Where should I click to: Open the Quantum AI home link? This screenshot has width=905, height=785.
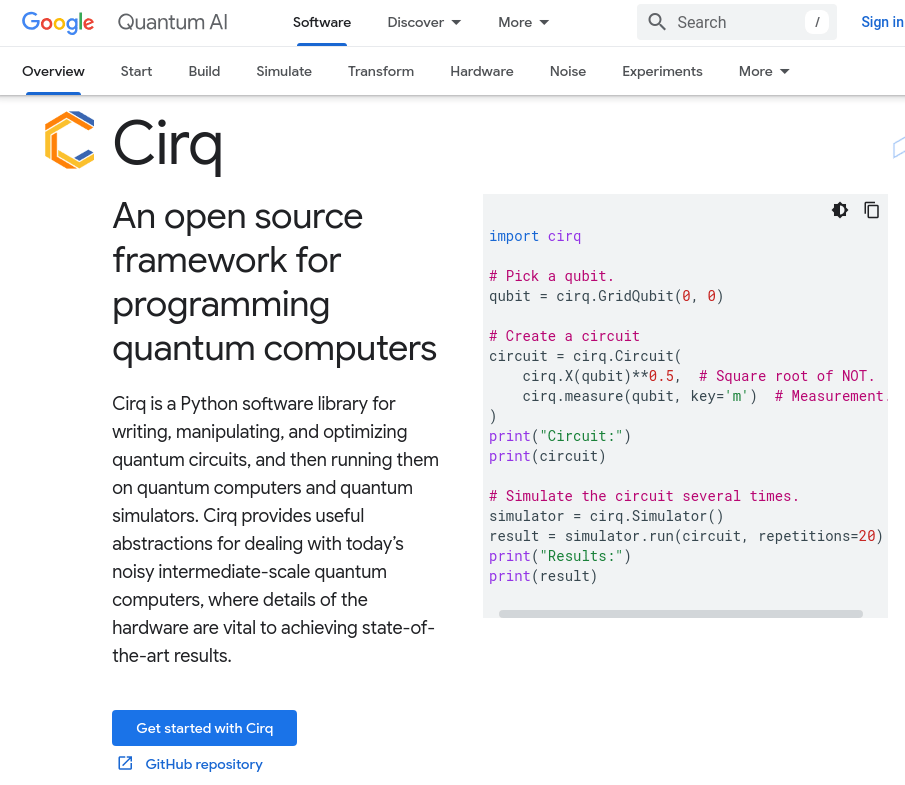173,23
